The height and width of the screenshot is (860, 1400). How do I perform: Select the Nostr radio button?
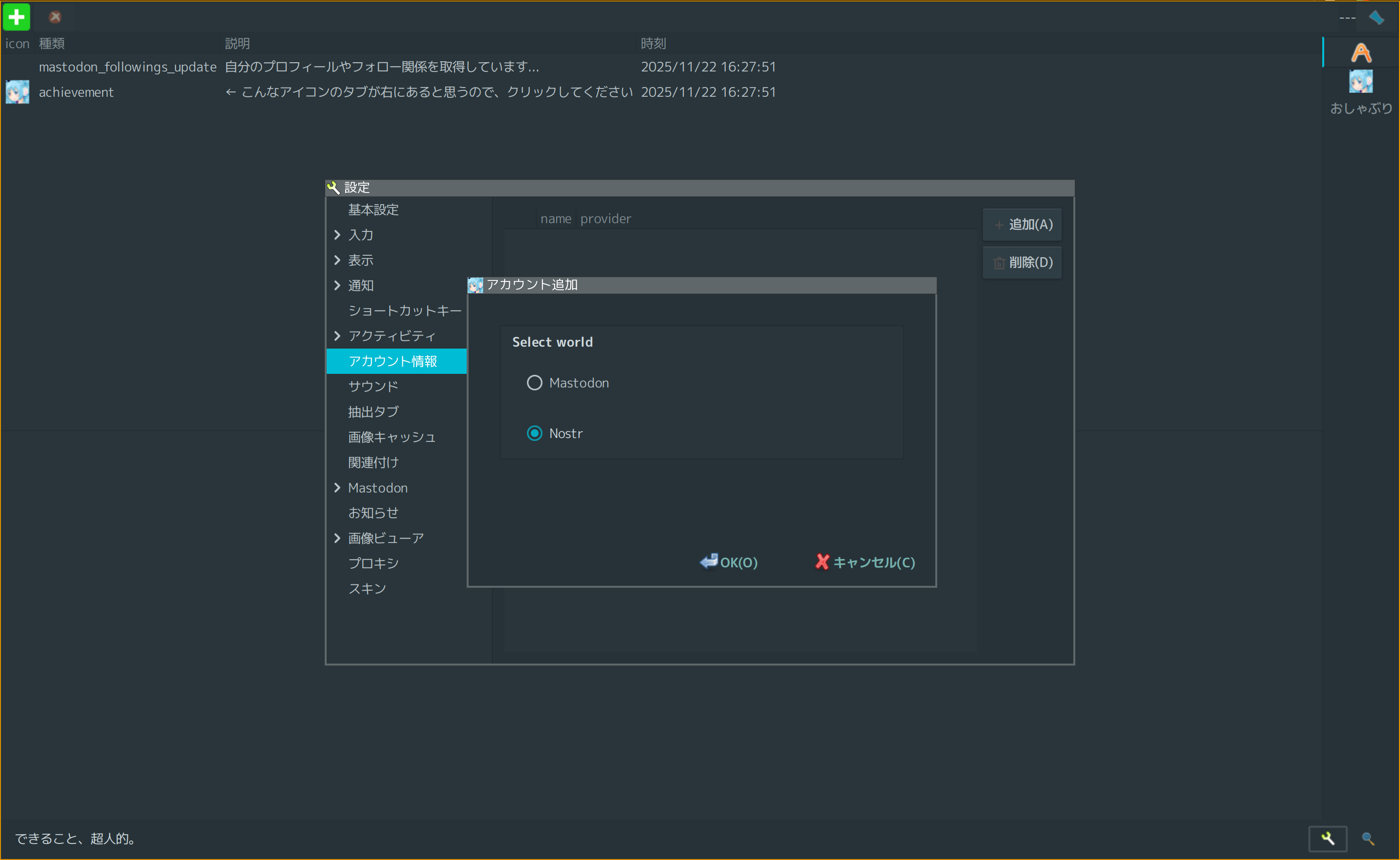[534, 434]
